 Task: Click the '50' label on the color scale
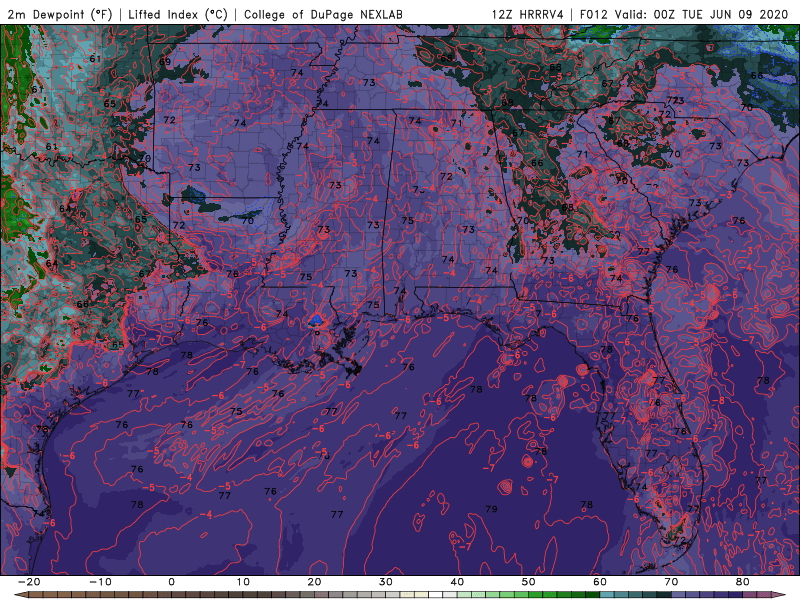[529, 582]
